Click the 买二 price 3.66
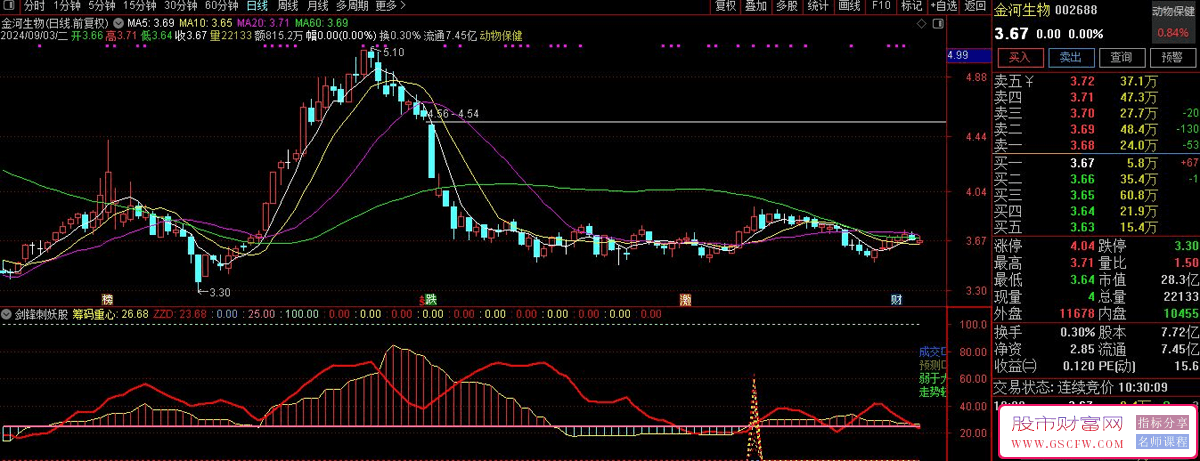1200x461 pixels. [x=1082, y=179]
